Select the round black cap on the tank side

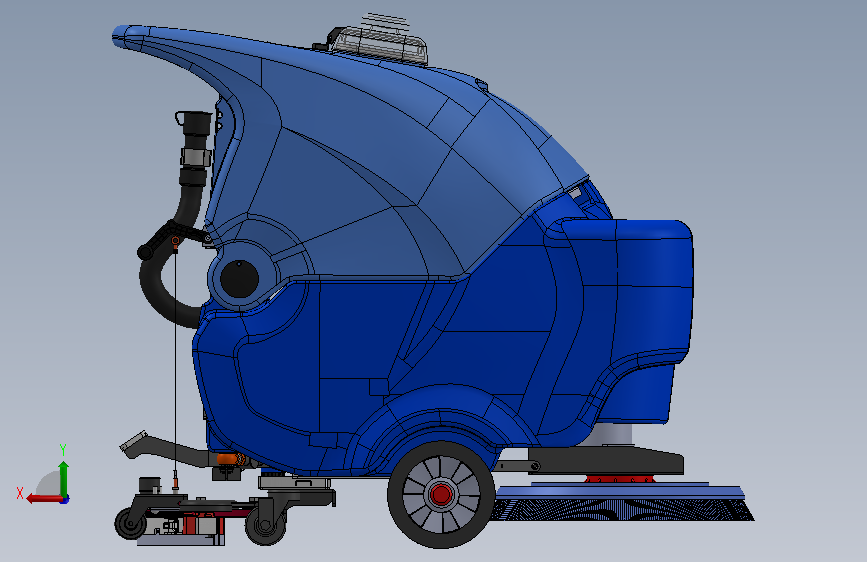[x=239, y=279]
